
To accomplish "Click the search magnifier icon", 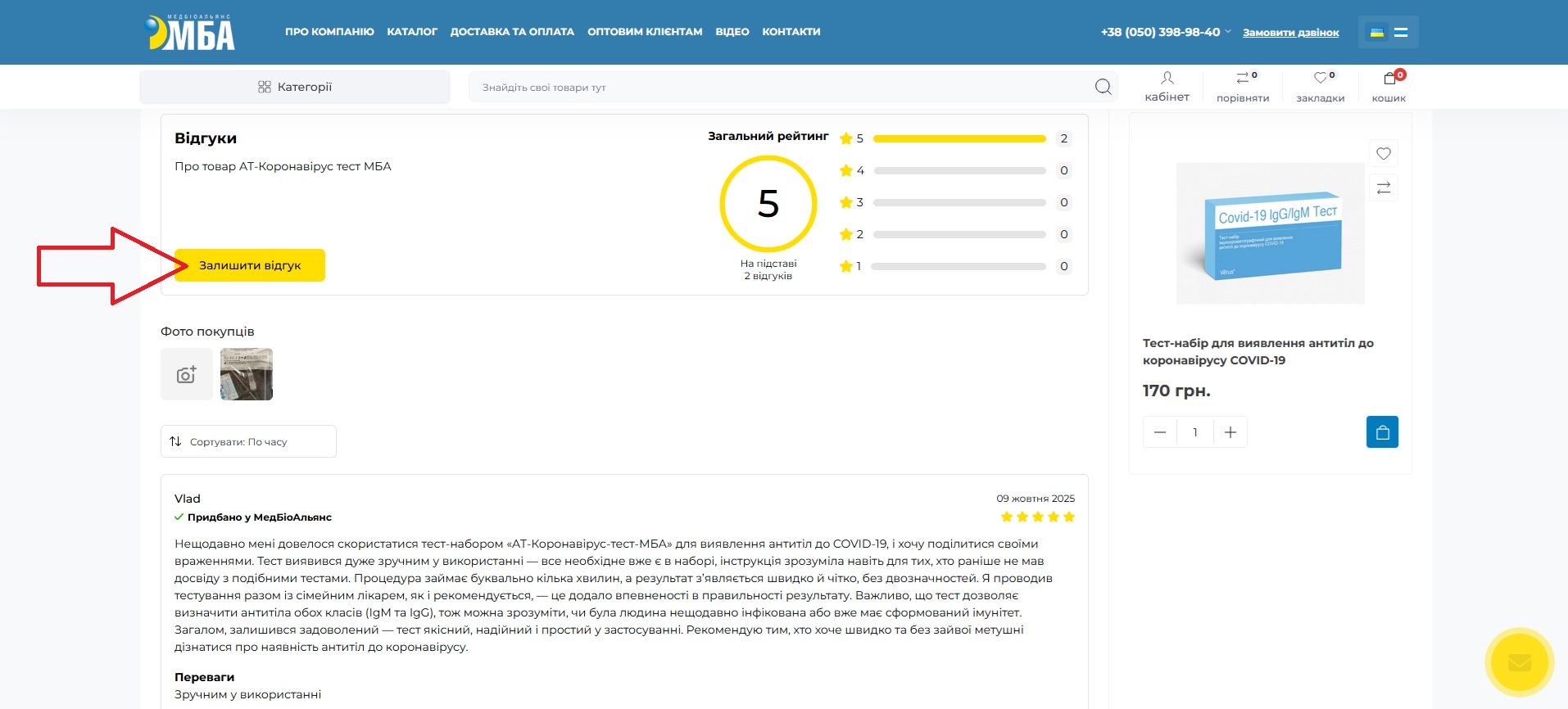I will (1103, 87).
